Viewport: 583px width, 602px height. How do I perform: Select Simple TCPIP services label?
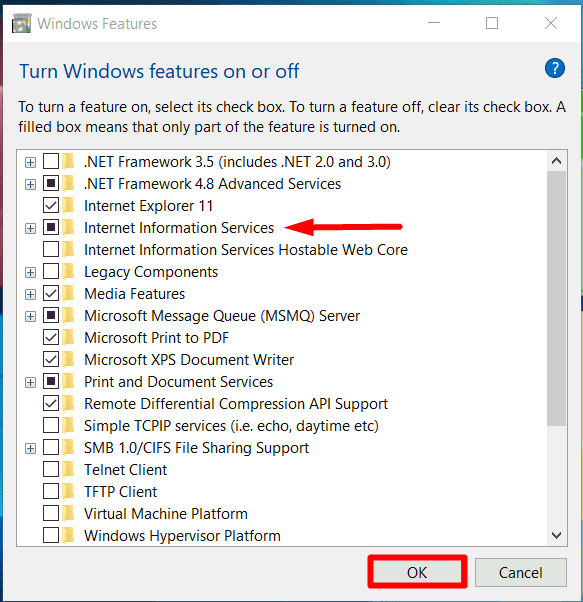point(231,426)
